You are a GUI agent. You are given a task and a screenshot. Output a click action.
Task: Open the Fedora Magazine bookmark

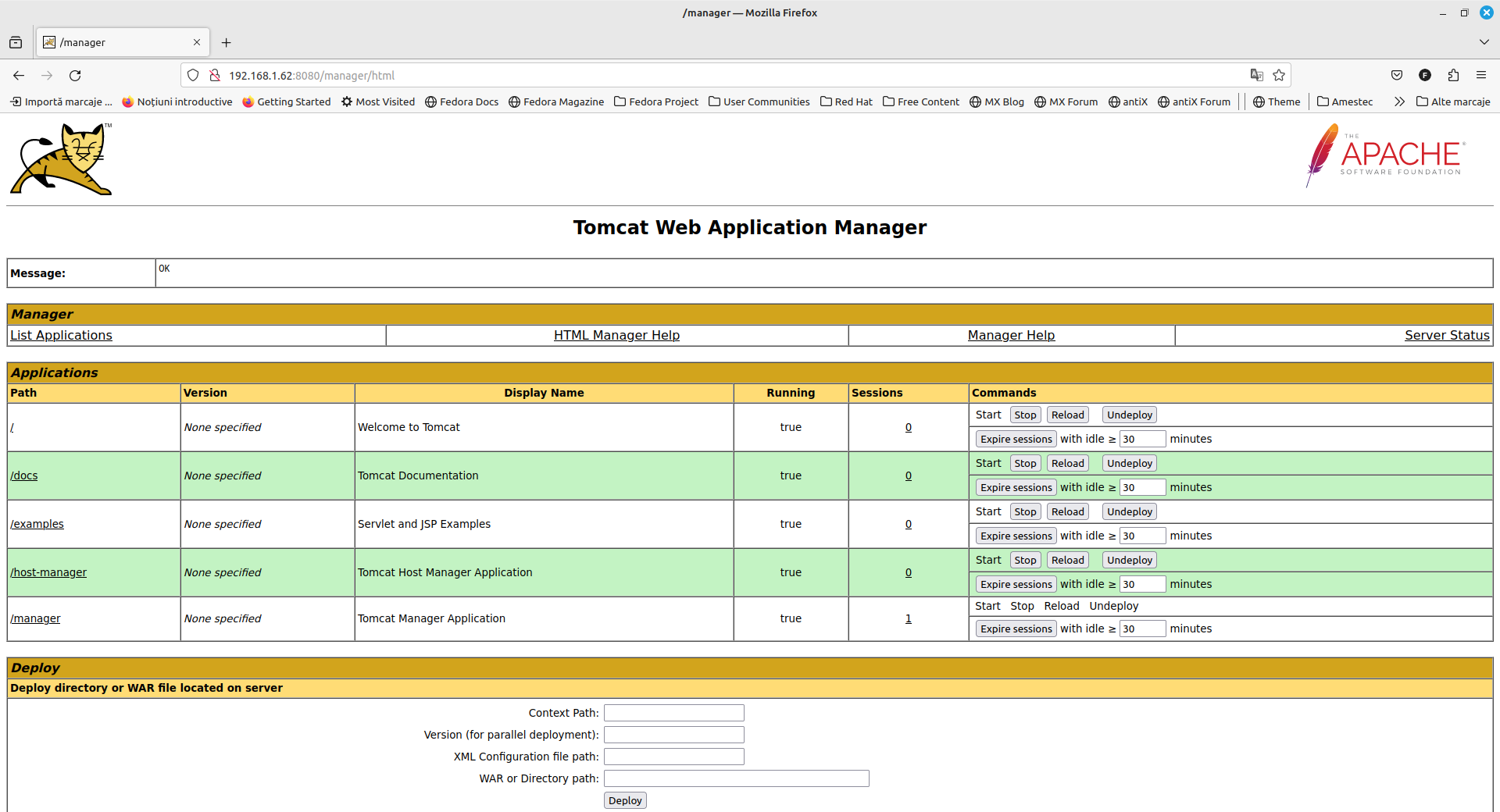[556, 101]
